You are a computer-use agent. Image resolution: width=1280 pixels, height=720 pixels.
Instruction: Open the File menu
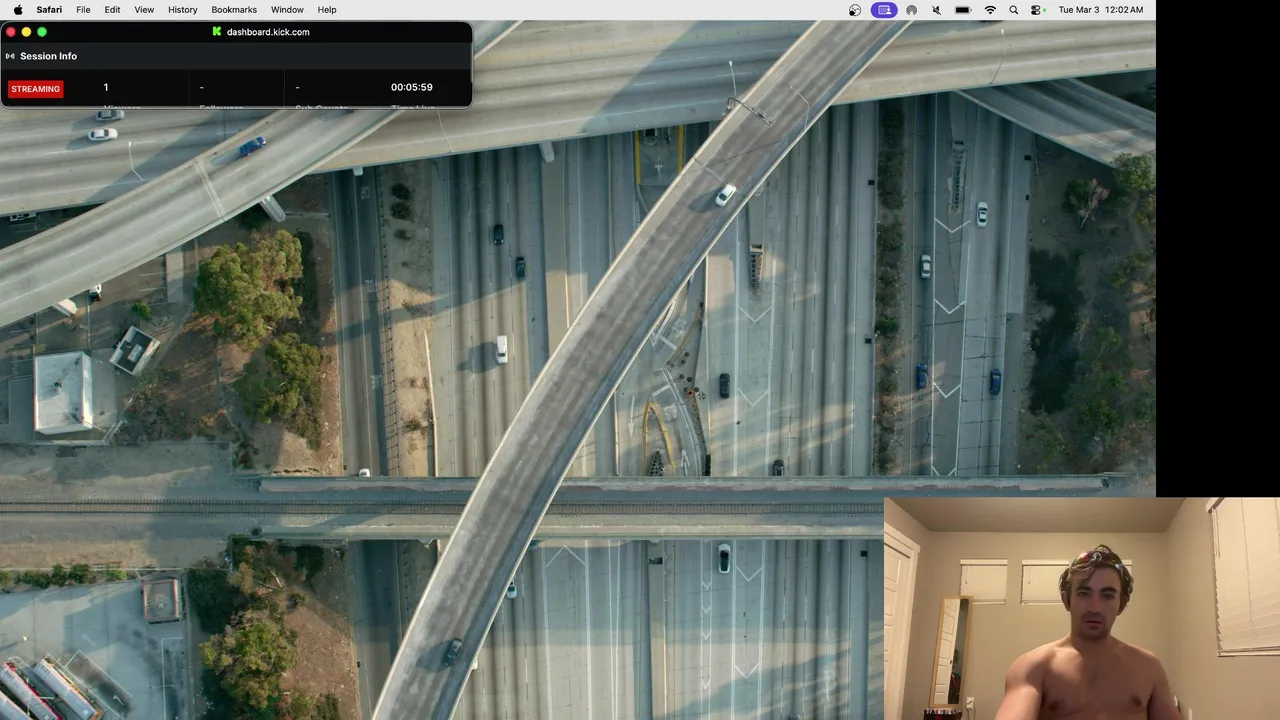[x=83, y=10]
